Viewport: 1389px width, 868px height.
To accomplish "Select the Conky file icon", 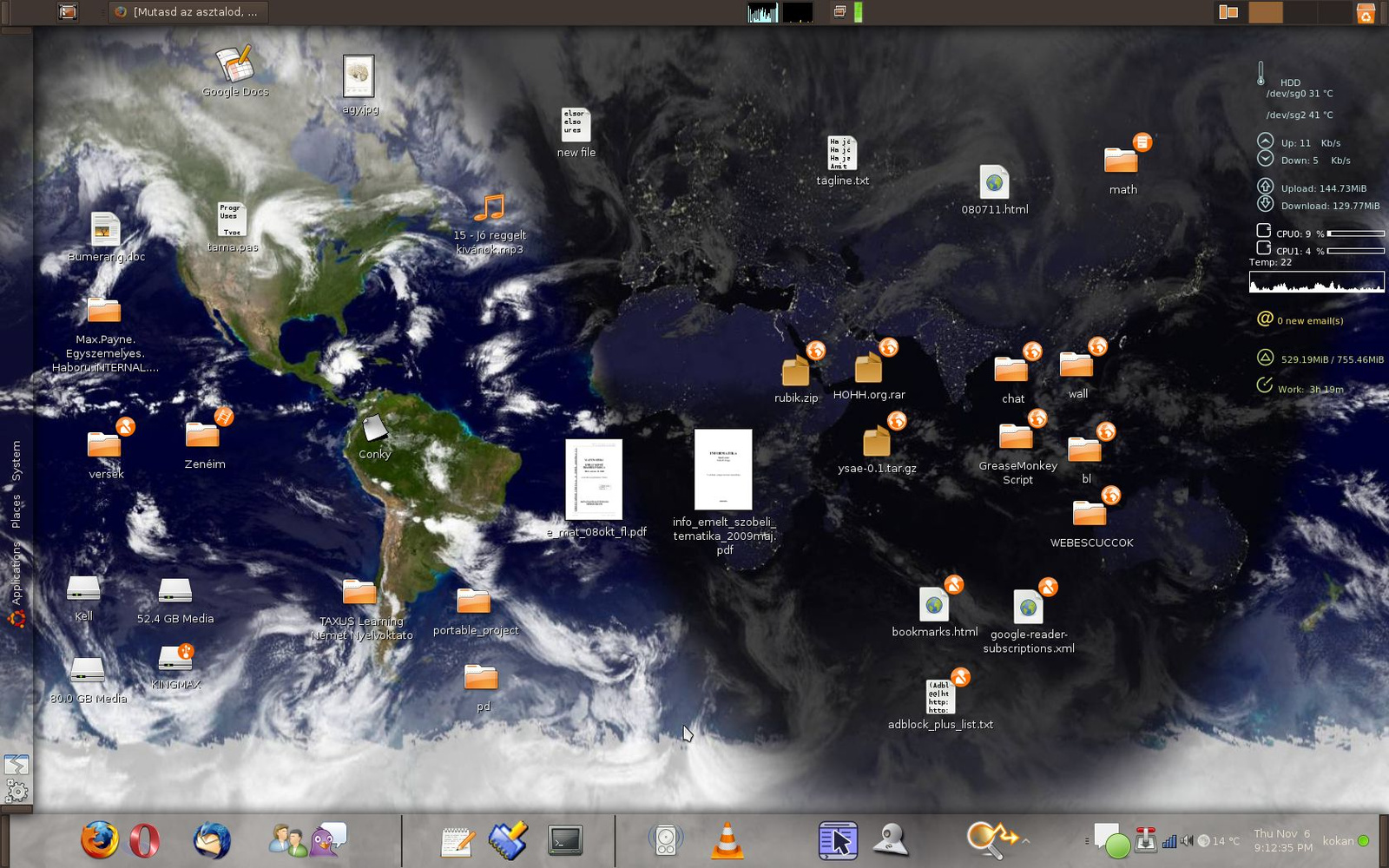I will coord(375,437).
